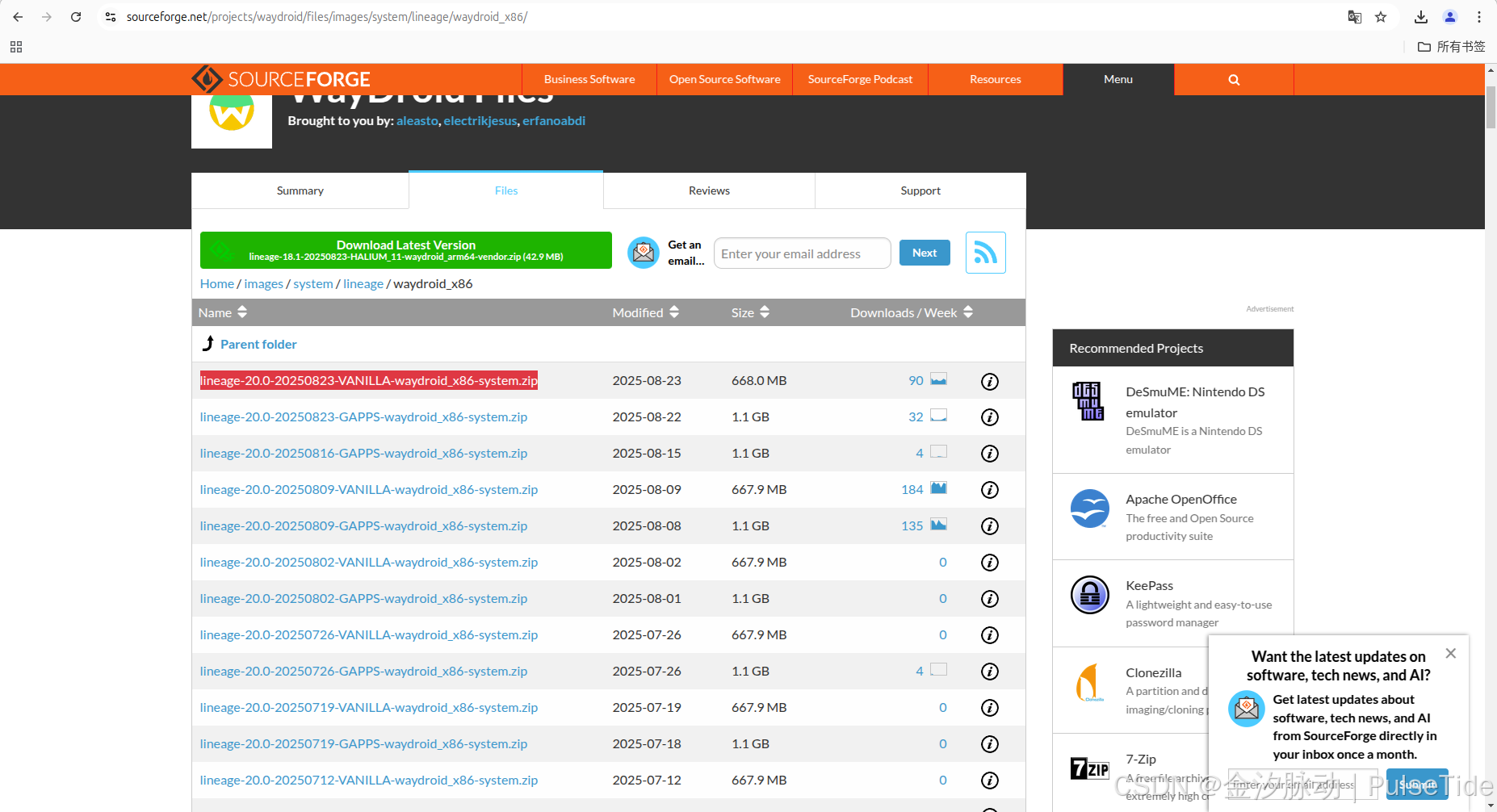Show info for lineage-20.0-20250809-VANILLA file
Viewport: 1497px width, 812px height.
[990, 490]
